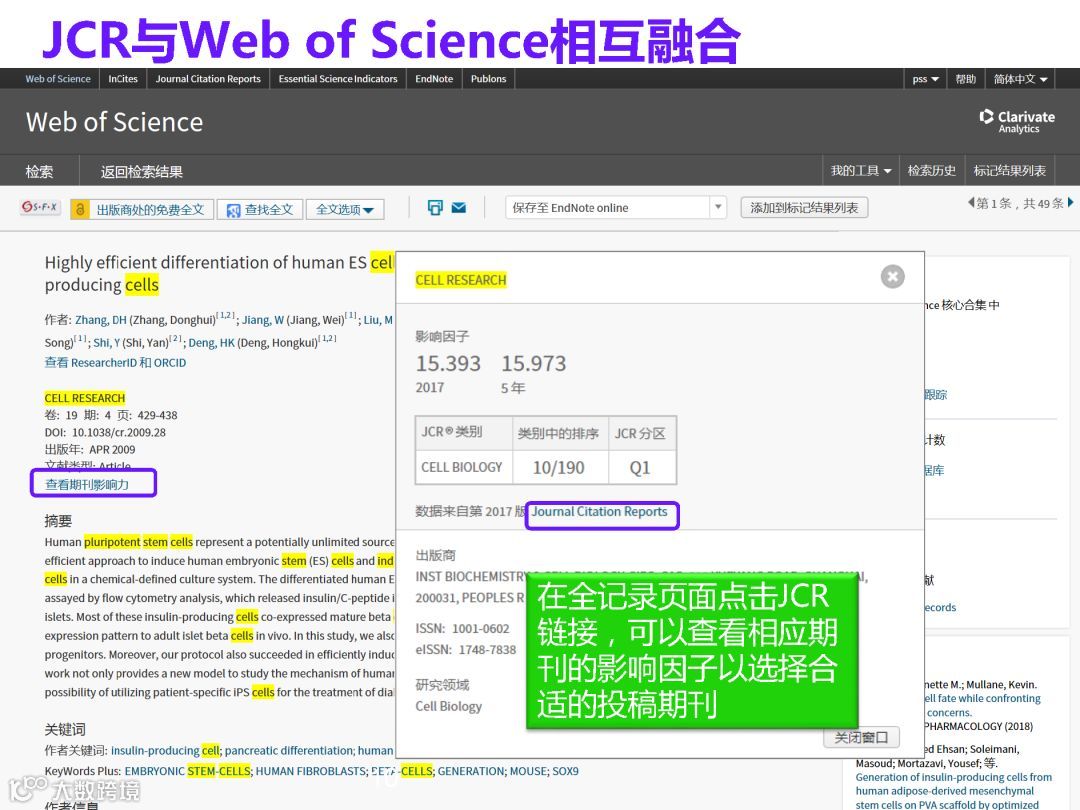The height and width of the screenshot is (810, 1080).
Task: Click JCR quartile Q1 cell
Action: (x=640, y=468)
